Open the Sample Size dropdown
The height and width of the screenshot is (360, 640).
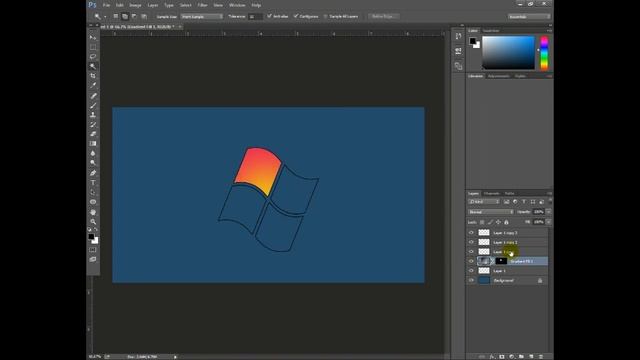point(202,16)
